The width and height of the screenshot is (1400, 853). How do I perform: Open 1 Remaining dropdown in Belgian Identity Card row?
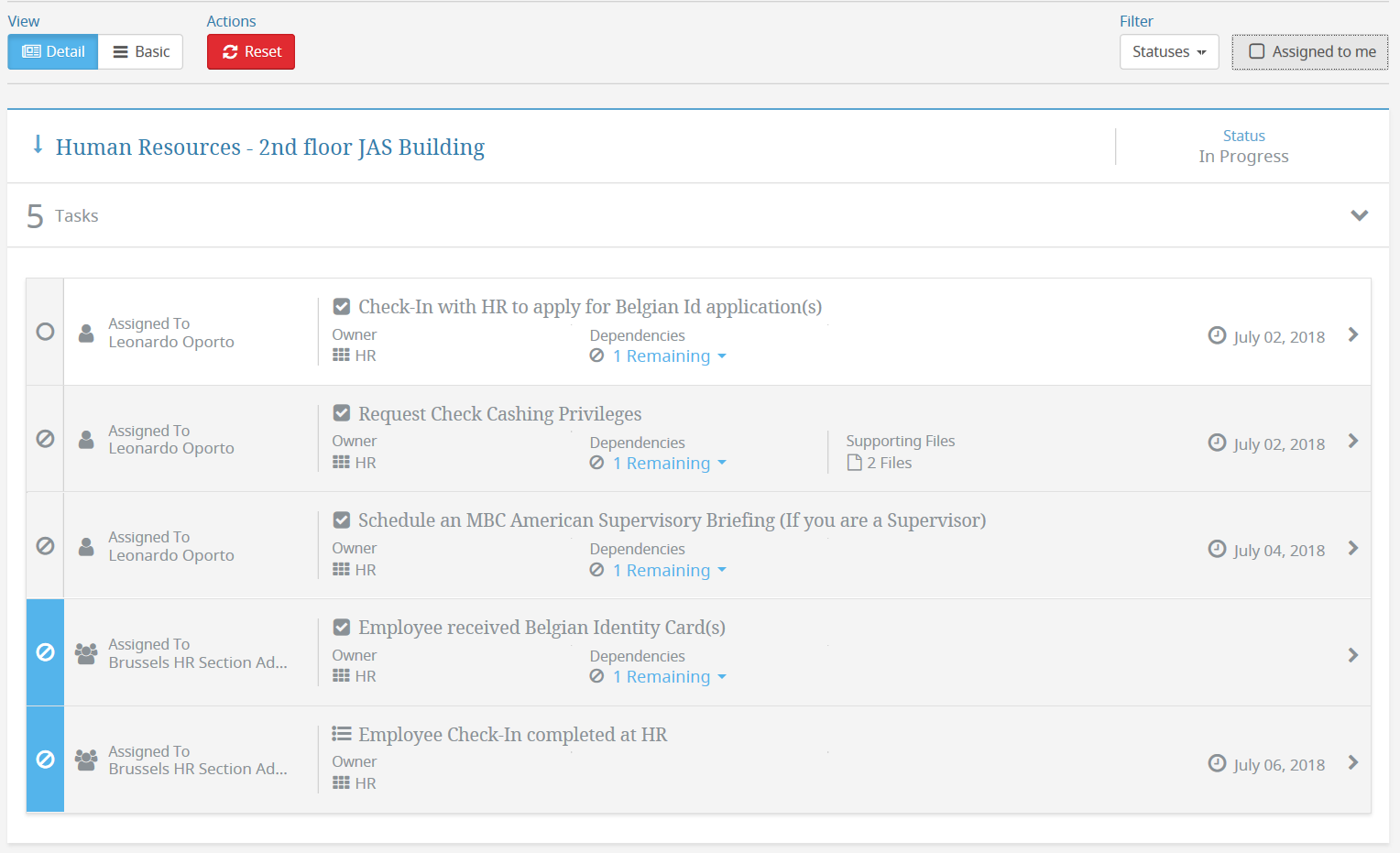[670, 677]
